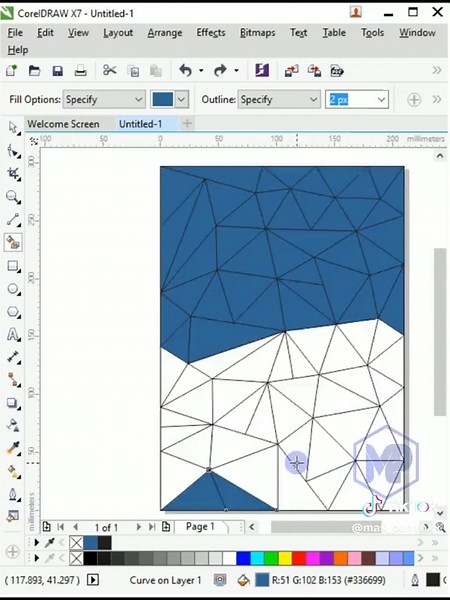Select the Interactive Fill tool
This screenshot has width=450, height=600.
click(x=13, y=471)
